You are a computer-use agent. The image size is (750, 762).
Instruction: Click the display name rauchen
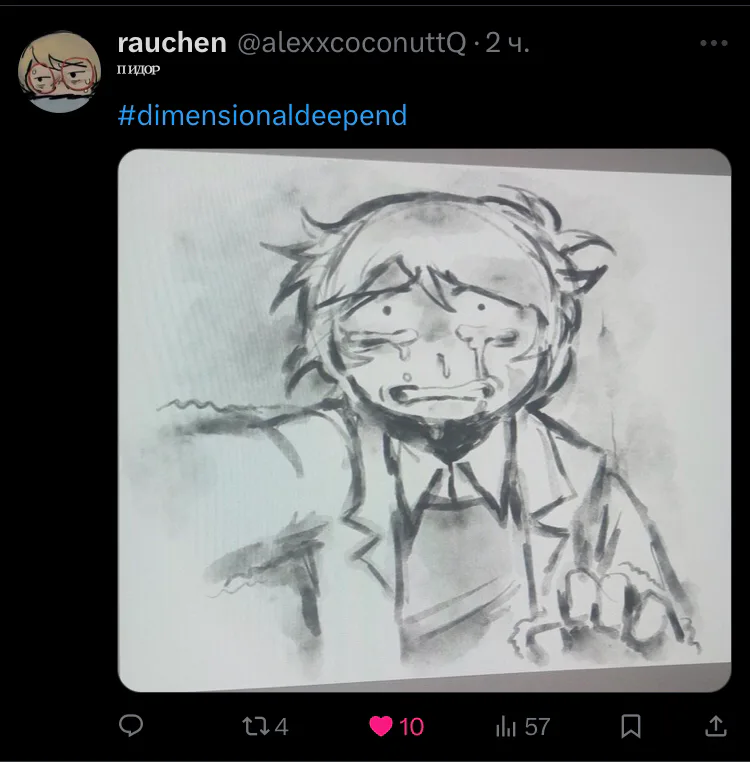point(172,43)
